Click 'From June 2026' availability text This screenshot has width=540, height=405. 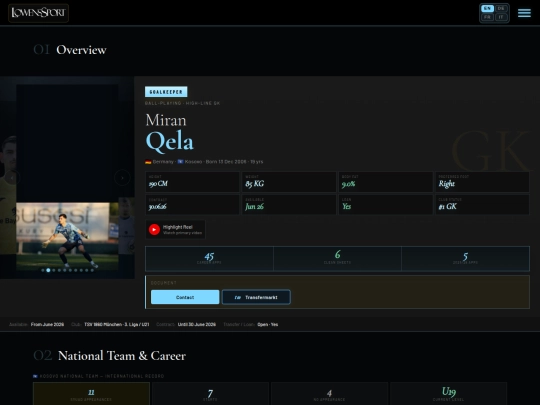tap(47, 324)
